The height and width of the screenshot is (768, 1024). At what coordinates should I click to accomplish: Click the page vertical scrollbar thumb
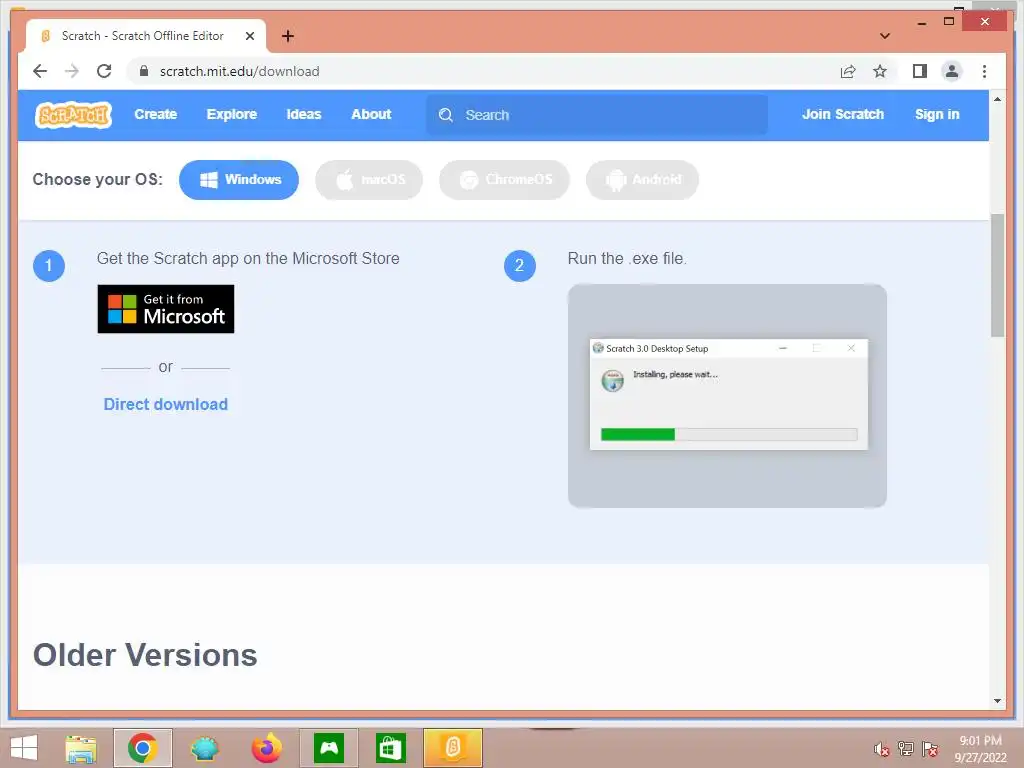point(997,274)
